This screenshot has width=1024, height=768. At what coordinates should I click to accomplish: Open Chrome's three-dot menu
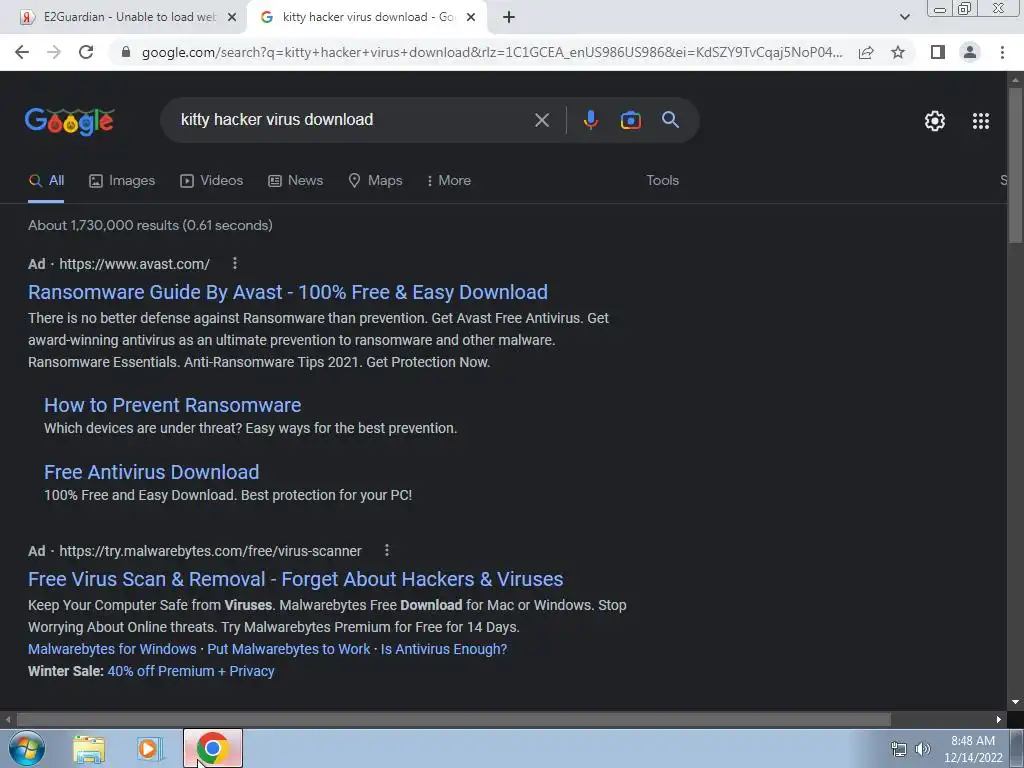pyautogui.click(x=1002, y=52)
